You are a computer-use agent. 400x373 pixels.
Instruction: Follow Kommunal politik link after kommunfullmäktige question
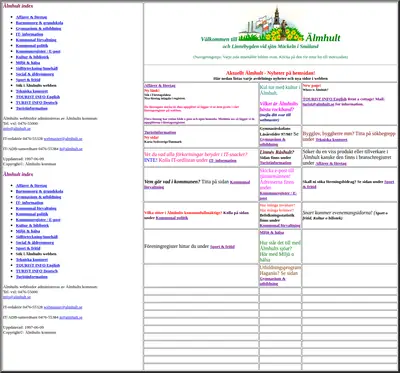point(172,218)
